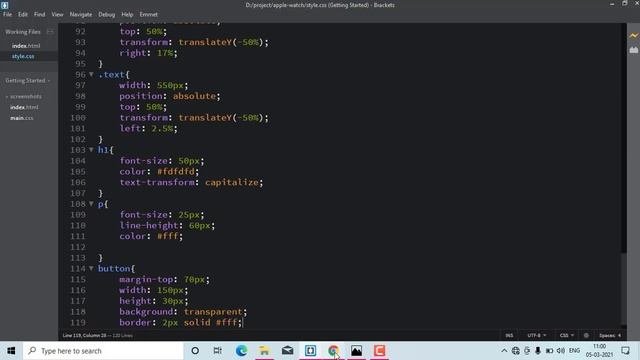Click the microphone tray icon
This screenshot has width=640, height=360.
[538, 351]
